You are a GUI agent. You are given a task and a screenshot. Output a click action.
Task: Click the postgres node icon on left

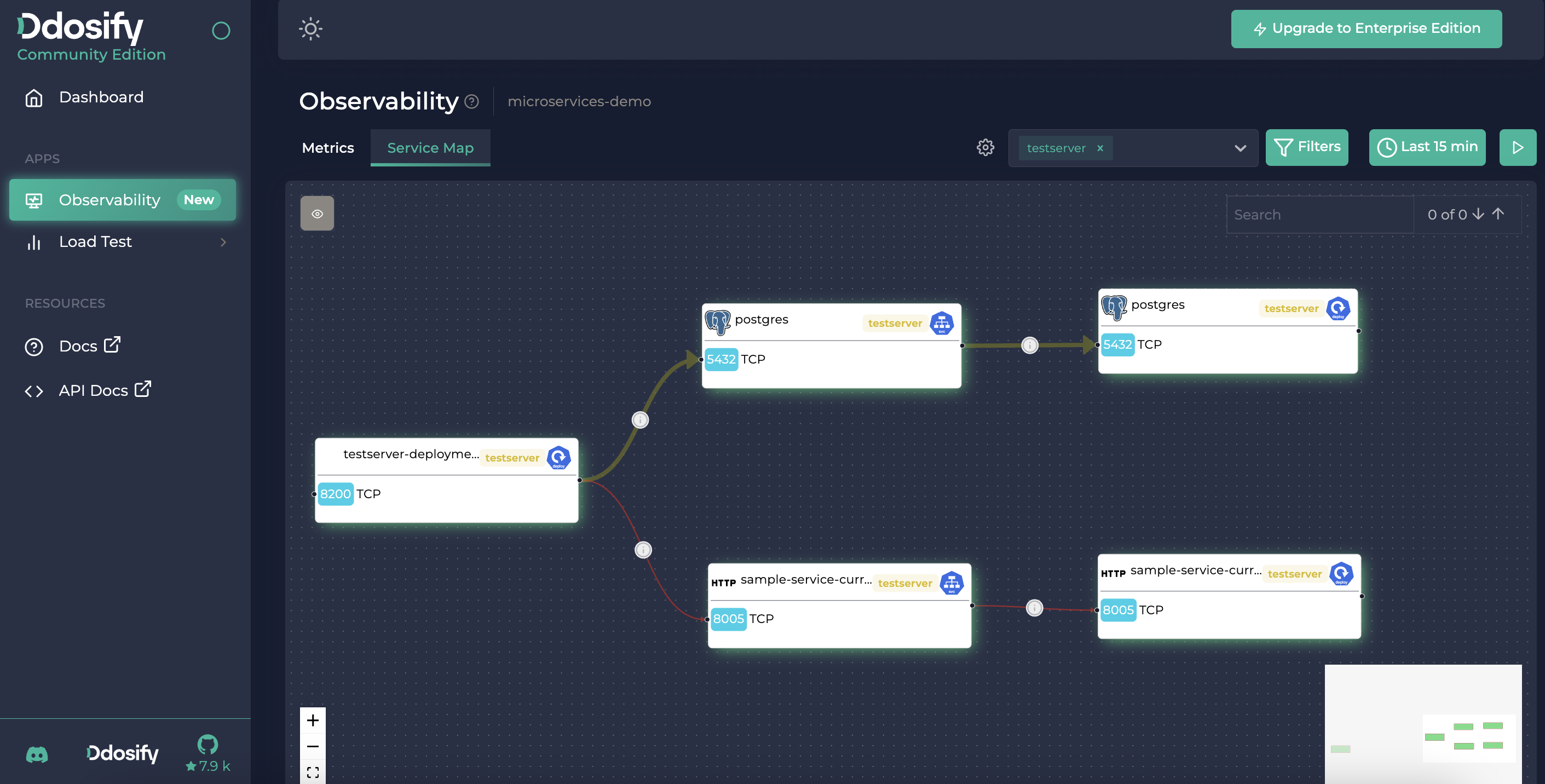click(x=717, y=320)
